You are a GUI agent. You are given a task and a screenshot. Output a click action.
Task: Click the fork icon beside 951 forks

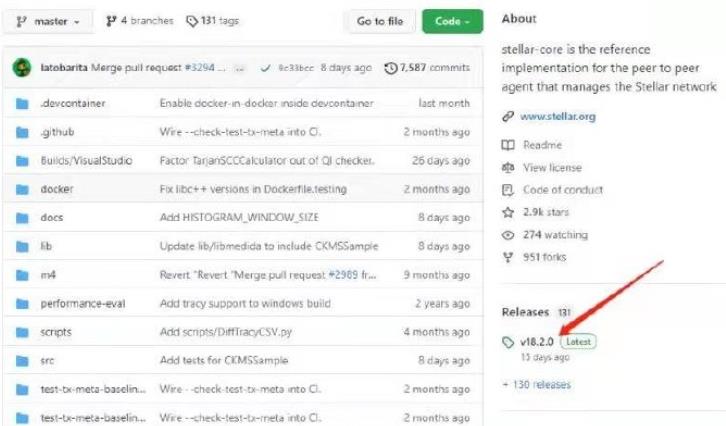point(508,257)
